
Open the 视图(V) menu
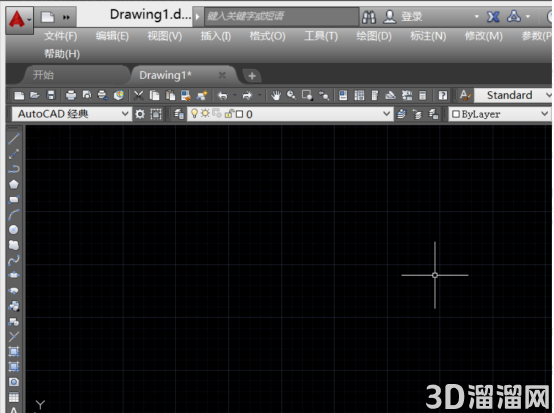(x=165, y=36)
